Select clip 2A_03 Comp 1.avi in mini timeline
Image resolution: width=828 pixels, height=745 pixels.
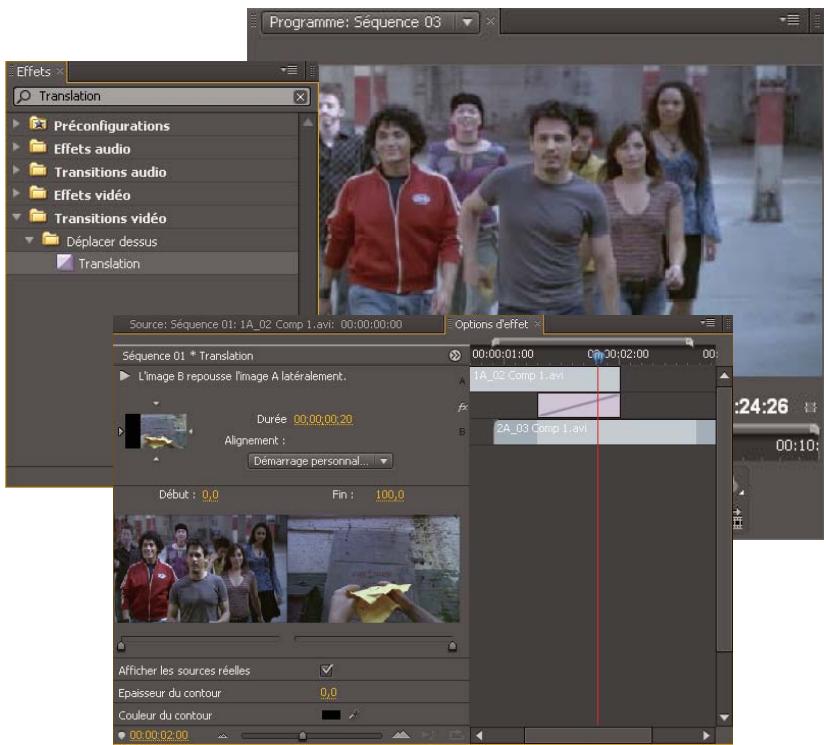(604, 432)
